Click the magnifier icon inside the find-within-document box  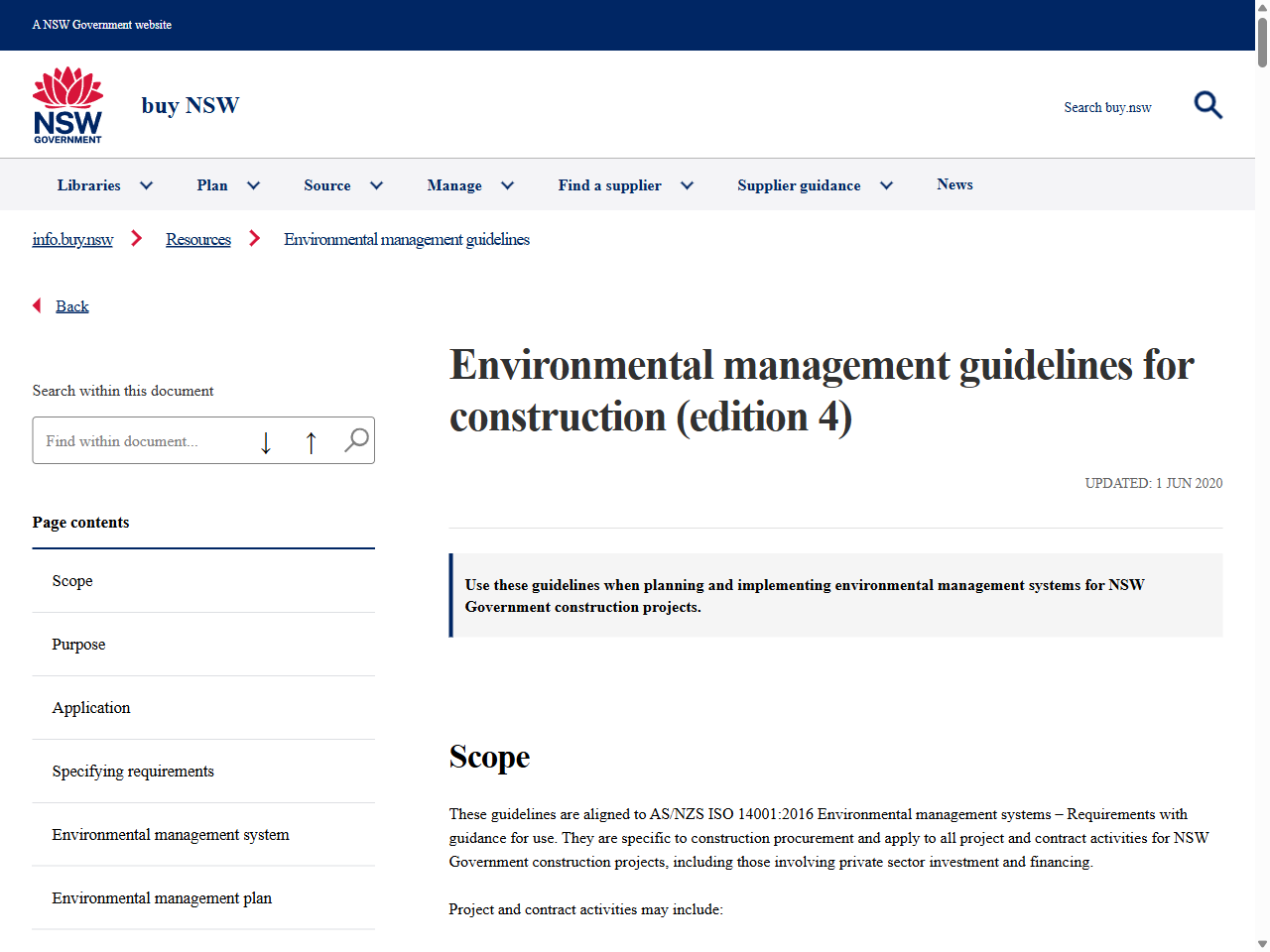pyautogui.click(x=354, y=439)
